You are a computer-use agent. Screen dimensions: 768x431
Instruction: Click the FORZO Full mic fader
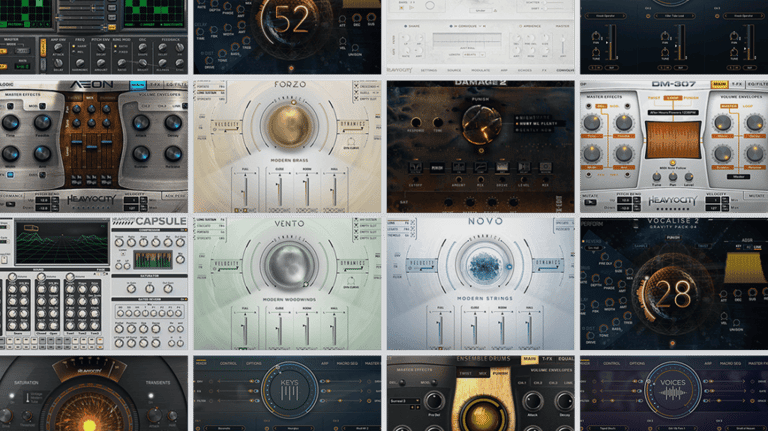[245, 190]
